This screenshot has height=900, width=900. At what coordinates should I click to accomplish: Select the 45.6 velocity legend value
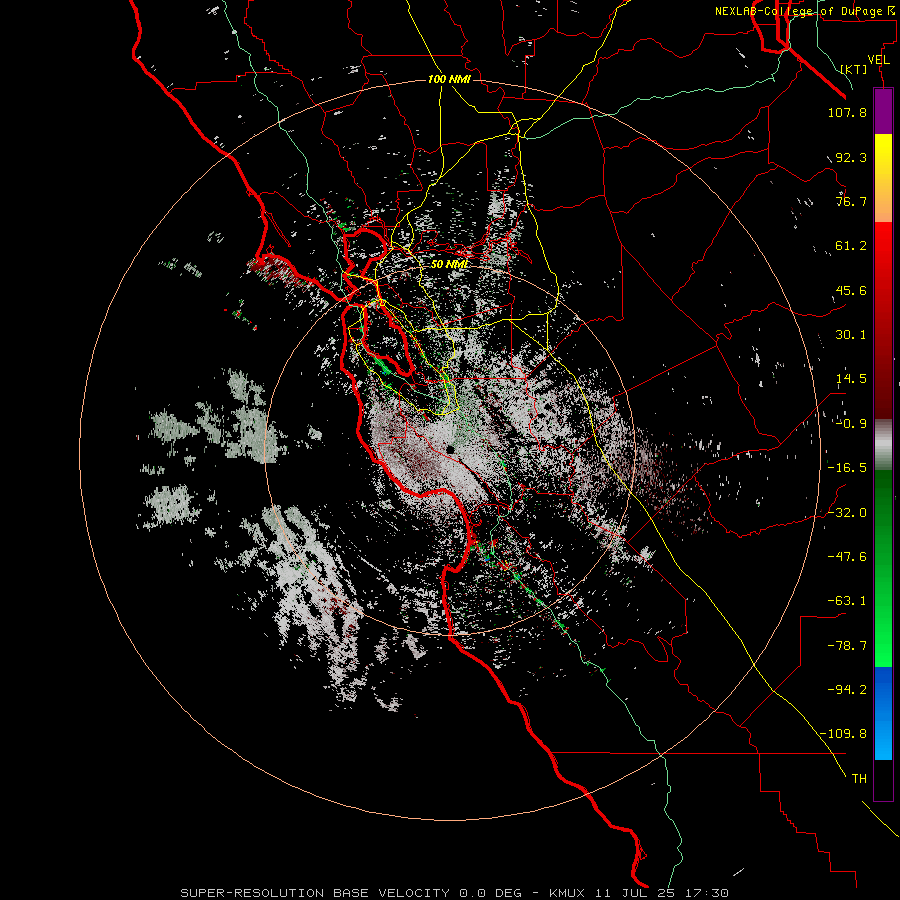[x=851, y=290]
